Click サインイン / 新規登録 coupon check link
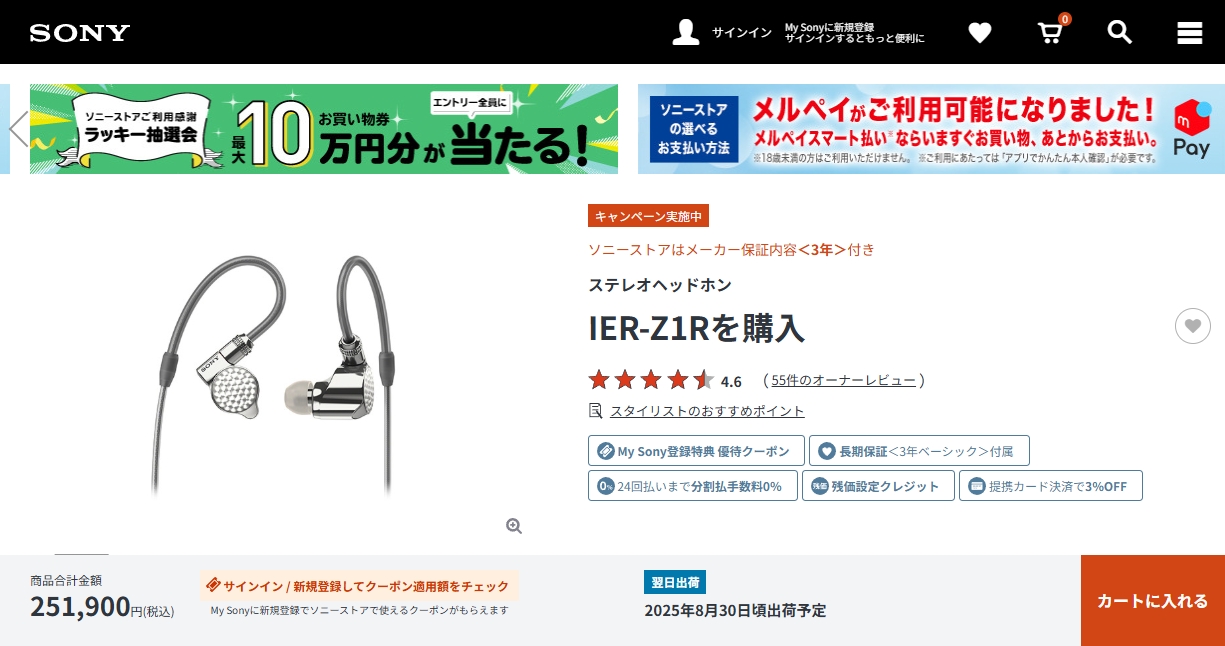1225x646 pixels. 359,586
